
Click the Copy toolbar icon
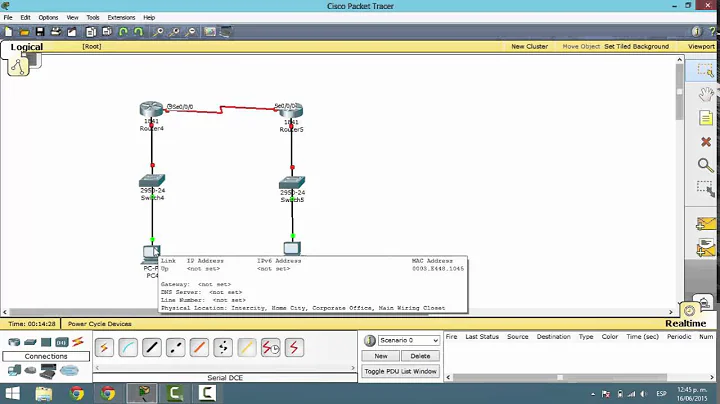click(91, 32)
